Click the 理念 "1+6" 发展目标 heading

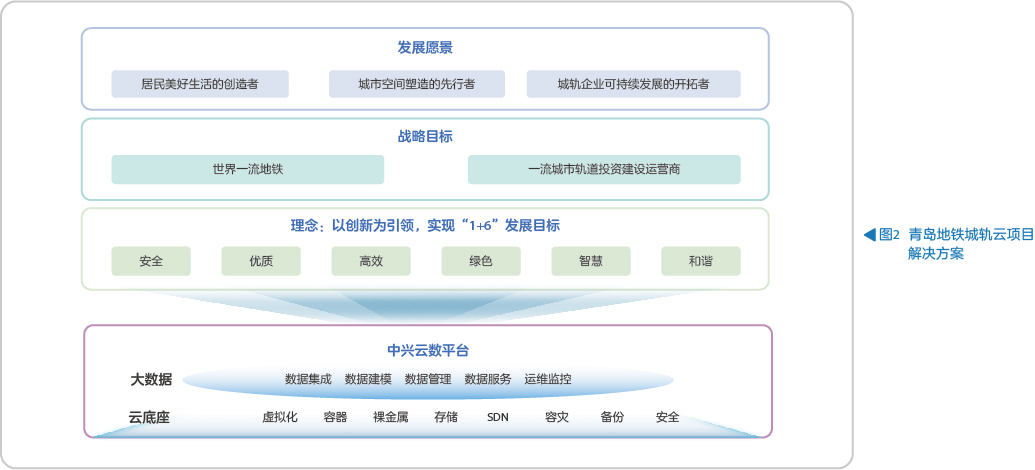[425, 226]
